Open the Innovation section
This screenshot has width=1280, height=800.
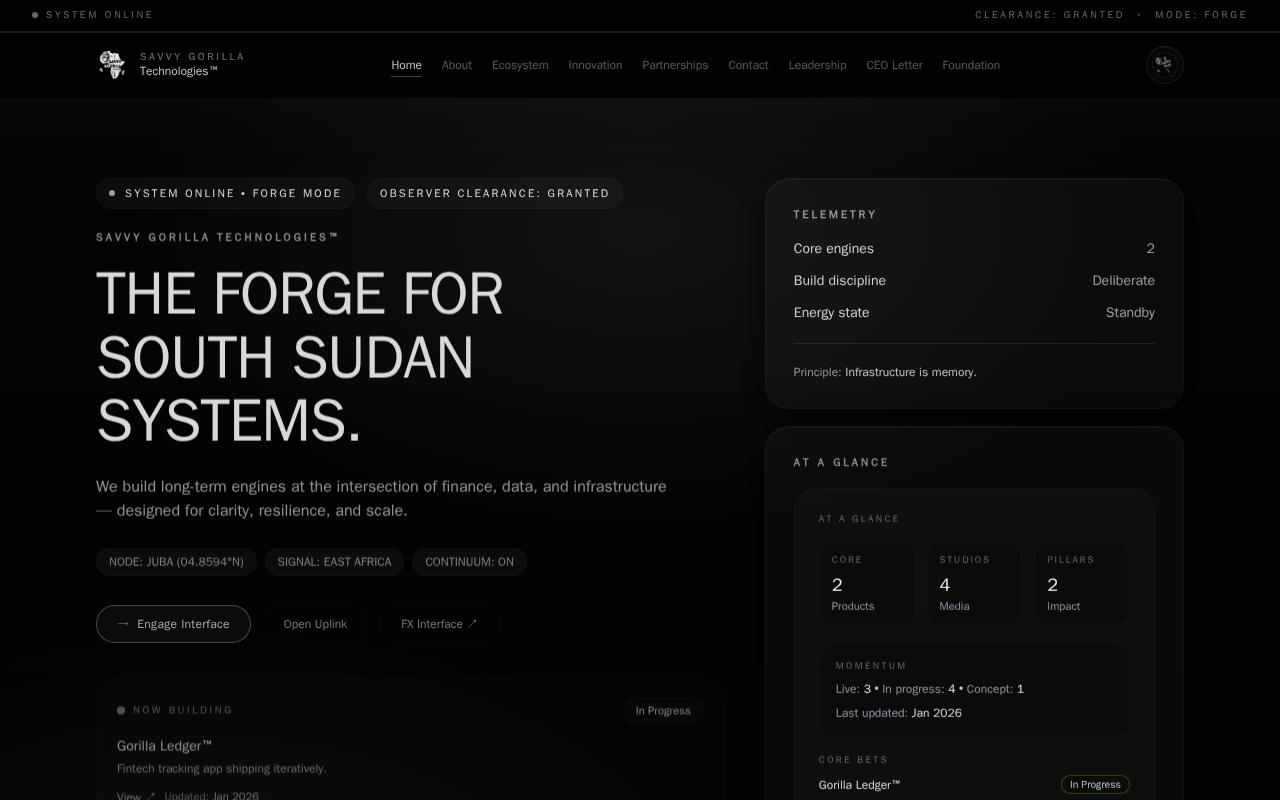[595, 65]
